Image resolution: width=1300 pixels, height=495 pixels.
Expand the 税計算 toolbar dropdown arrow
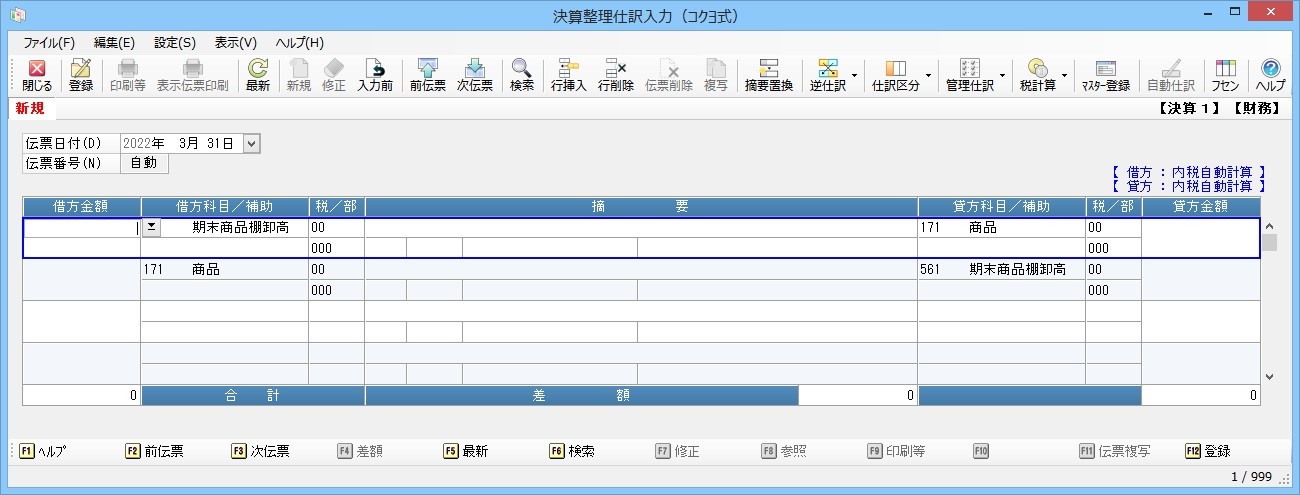tap(1064, 76)
